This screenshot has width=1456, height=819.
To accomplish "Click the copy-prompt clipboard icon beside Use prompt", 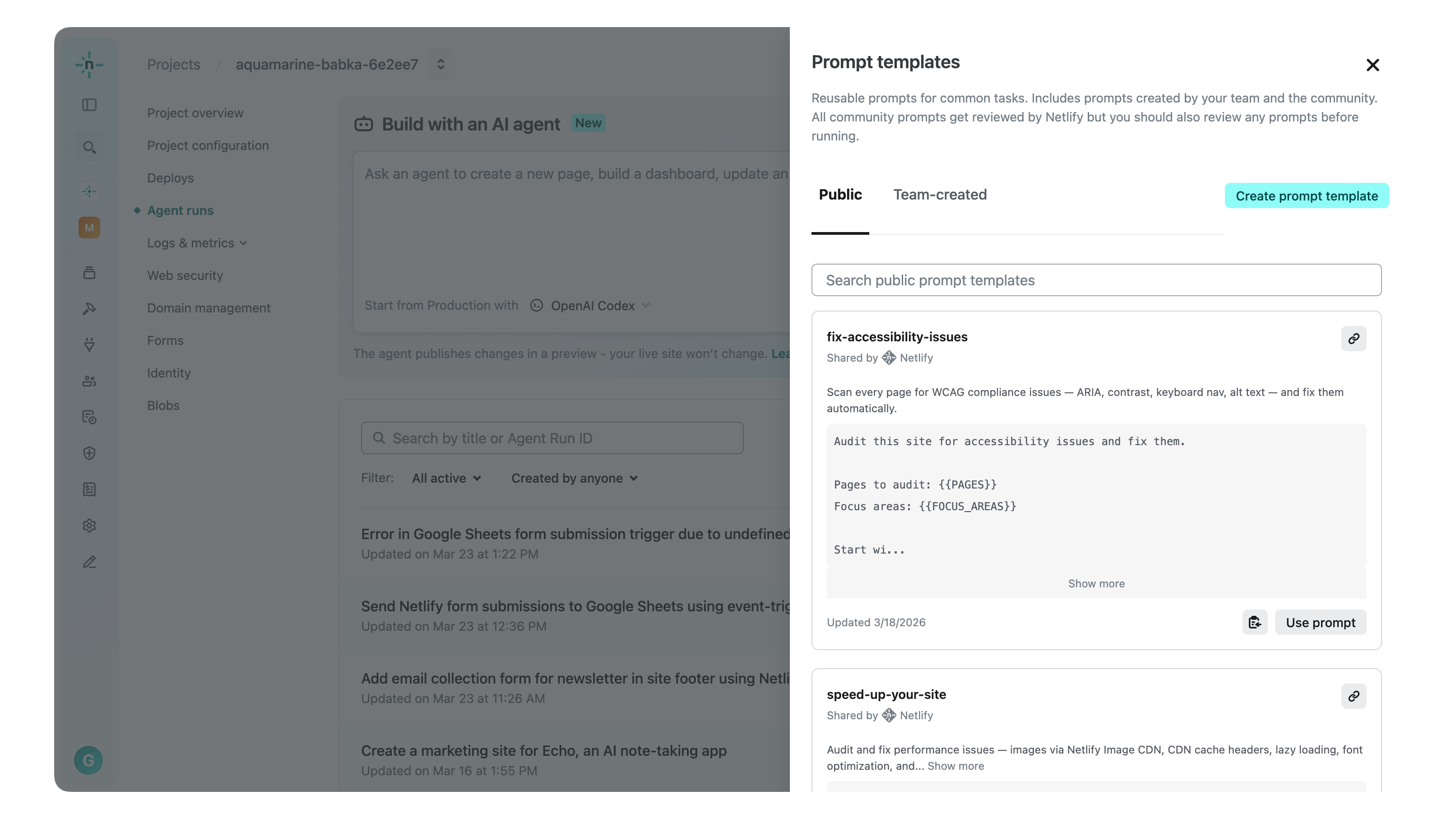I will coord(1255,622).
